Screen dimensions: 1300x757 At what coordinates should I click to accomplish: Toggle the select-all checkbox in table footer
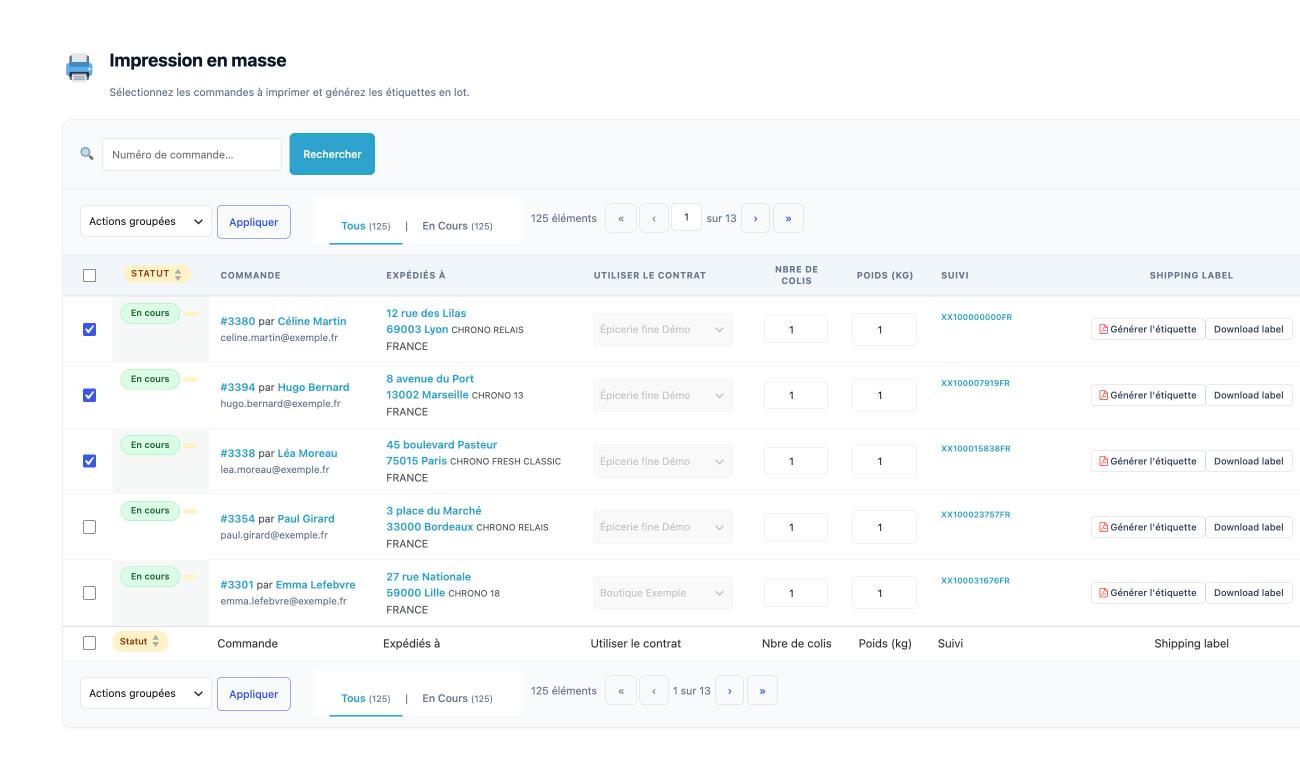(89, 643)
